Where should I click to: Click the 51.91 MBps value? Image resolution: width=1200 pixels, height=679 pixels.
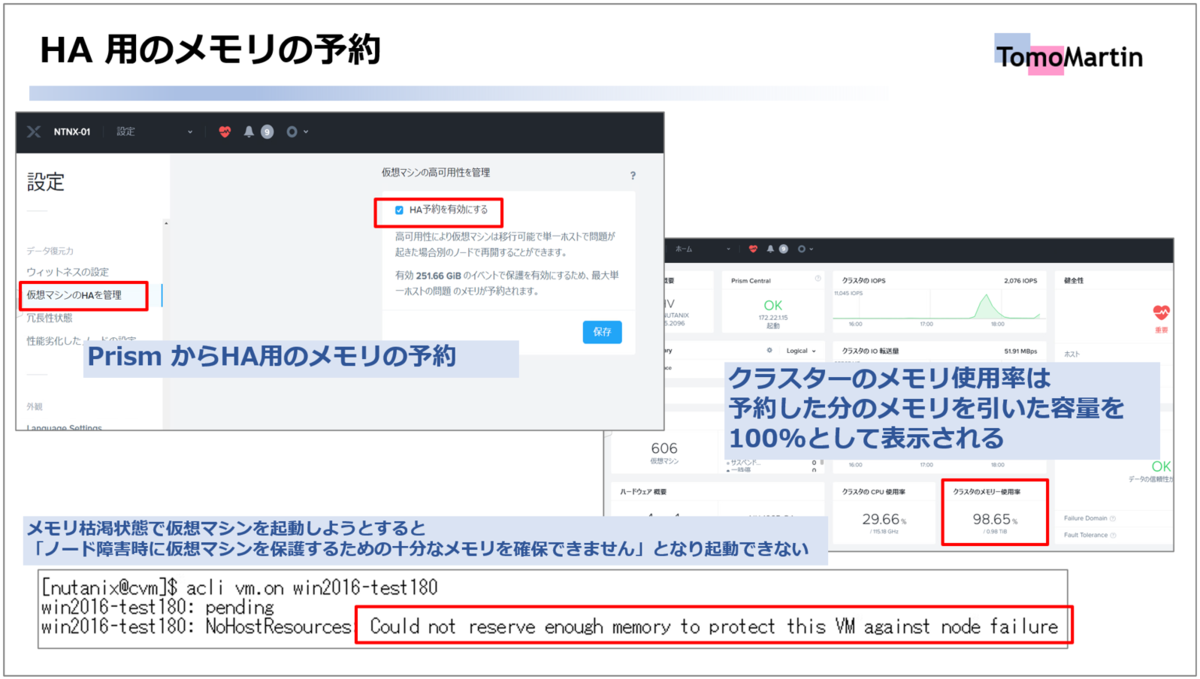point(1022,351)
